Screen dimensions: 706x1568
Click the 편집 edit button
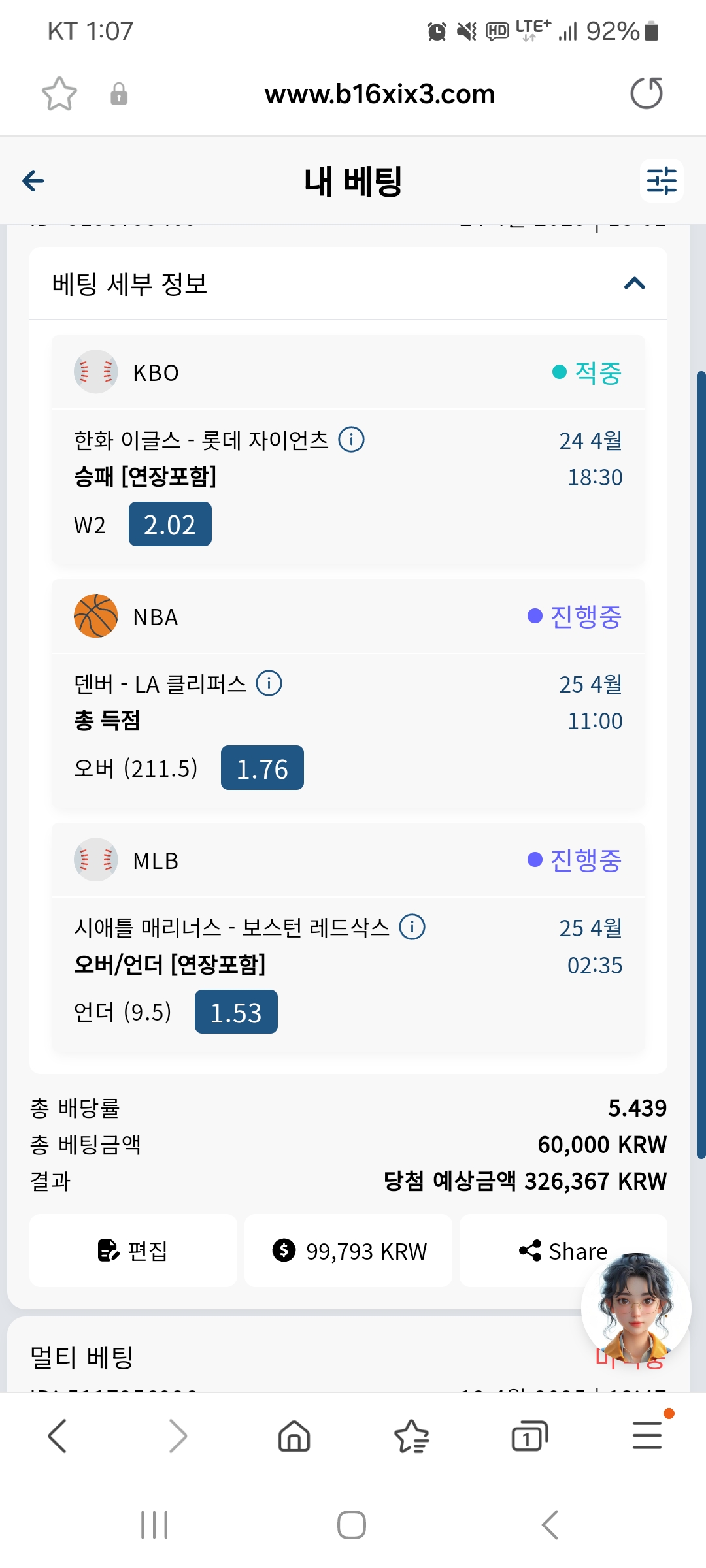tap(133, 1250)
